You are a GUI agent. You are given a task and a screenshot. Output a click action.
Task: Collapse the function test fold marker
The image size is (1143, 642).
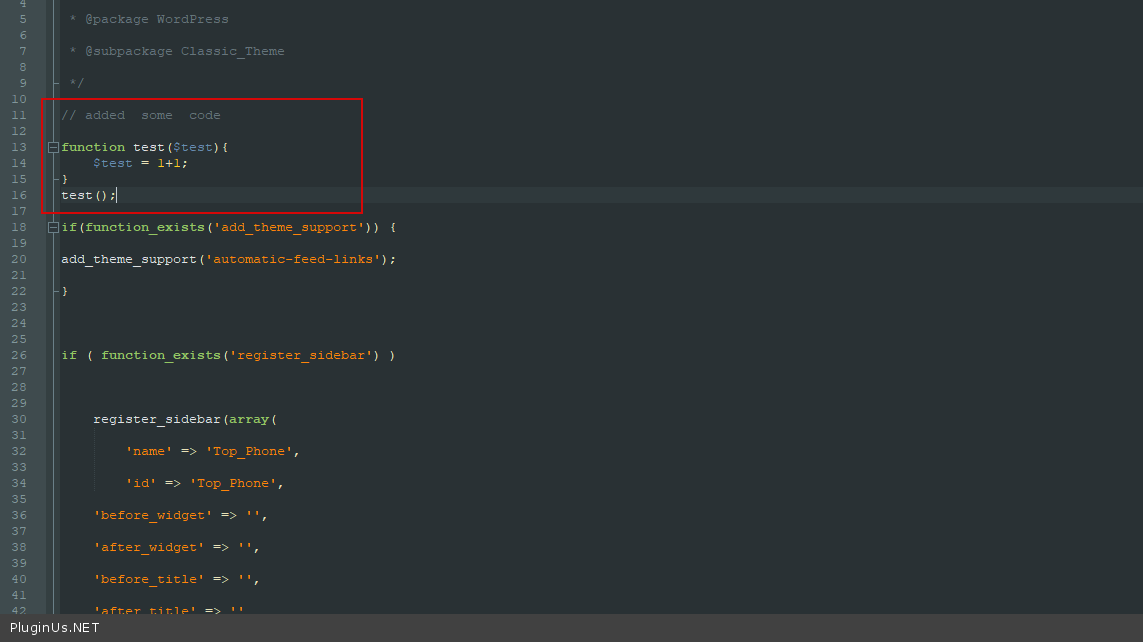click(x=53, y=147)
